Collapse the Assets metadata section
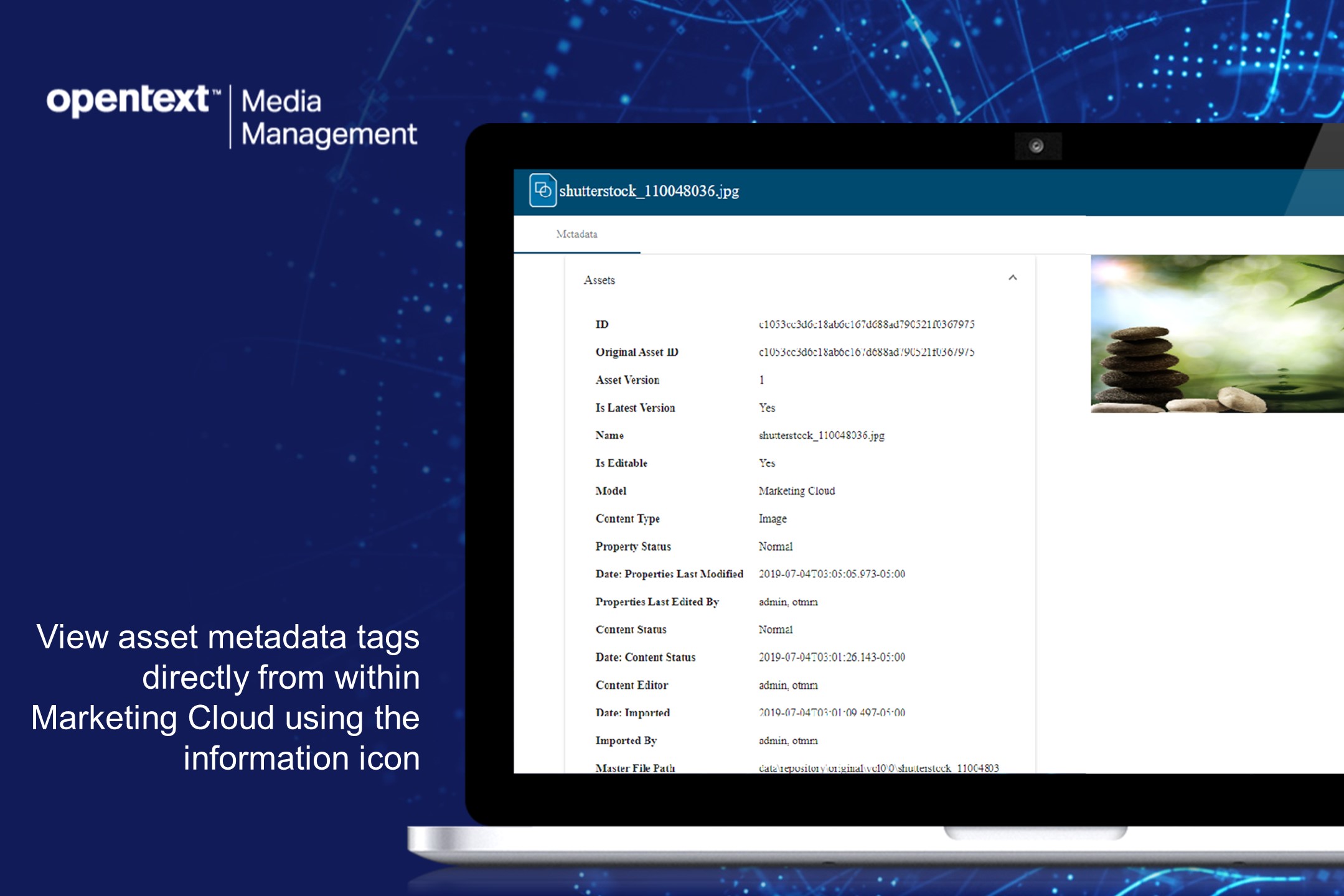The image size is (1344, 896). 1014,279
